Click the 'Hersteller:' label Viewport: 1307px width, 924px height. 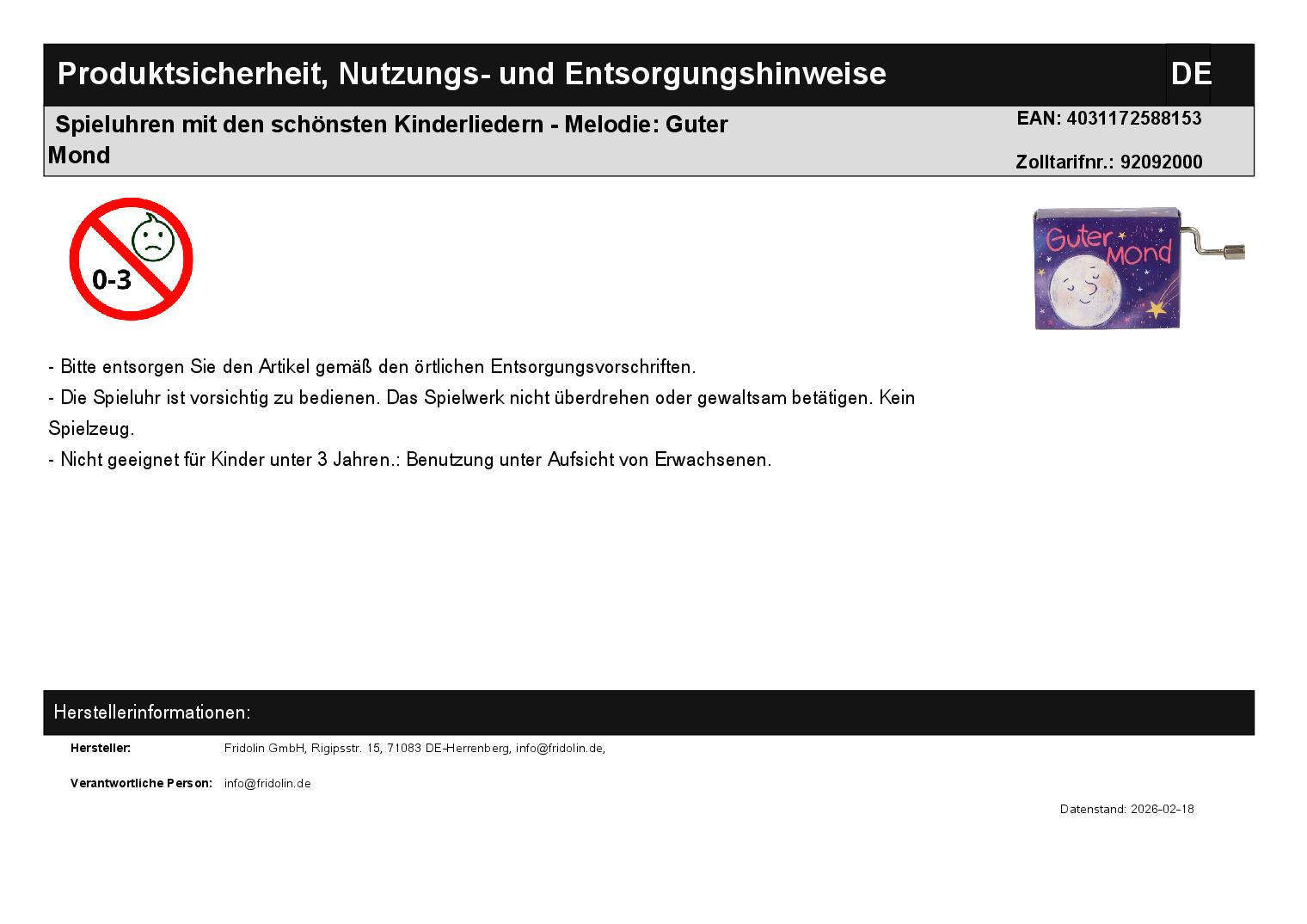pos(101,749)
